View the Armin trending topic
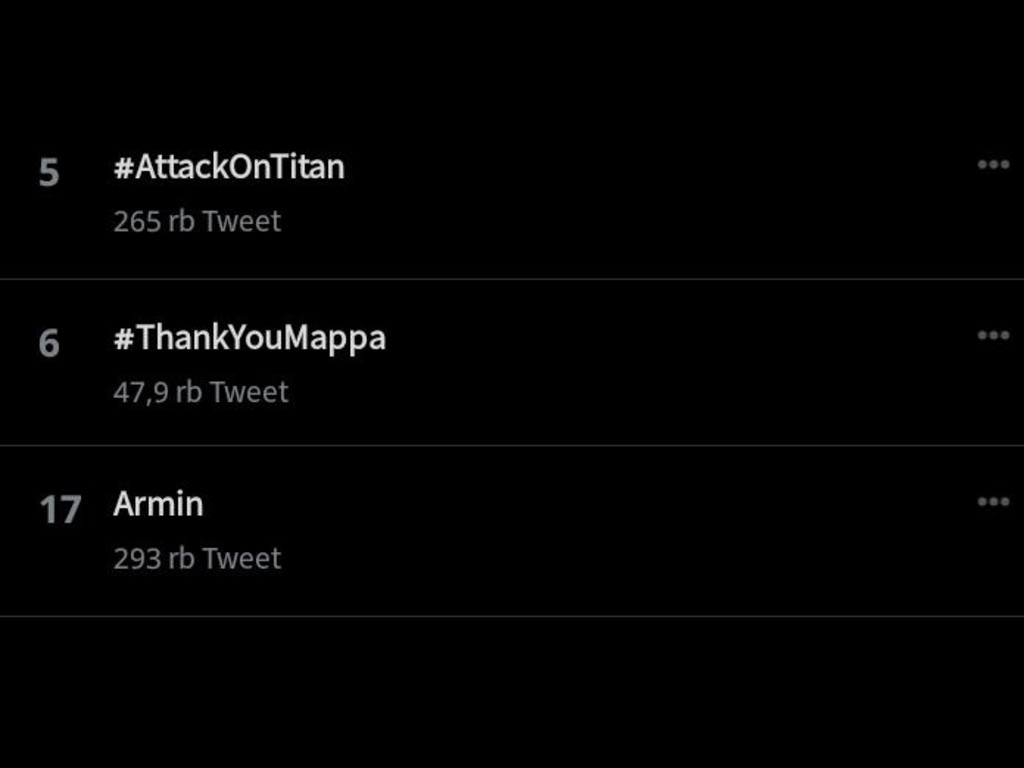The image size is (1024, 768). click(x=158, y=504)
